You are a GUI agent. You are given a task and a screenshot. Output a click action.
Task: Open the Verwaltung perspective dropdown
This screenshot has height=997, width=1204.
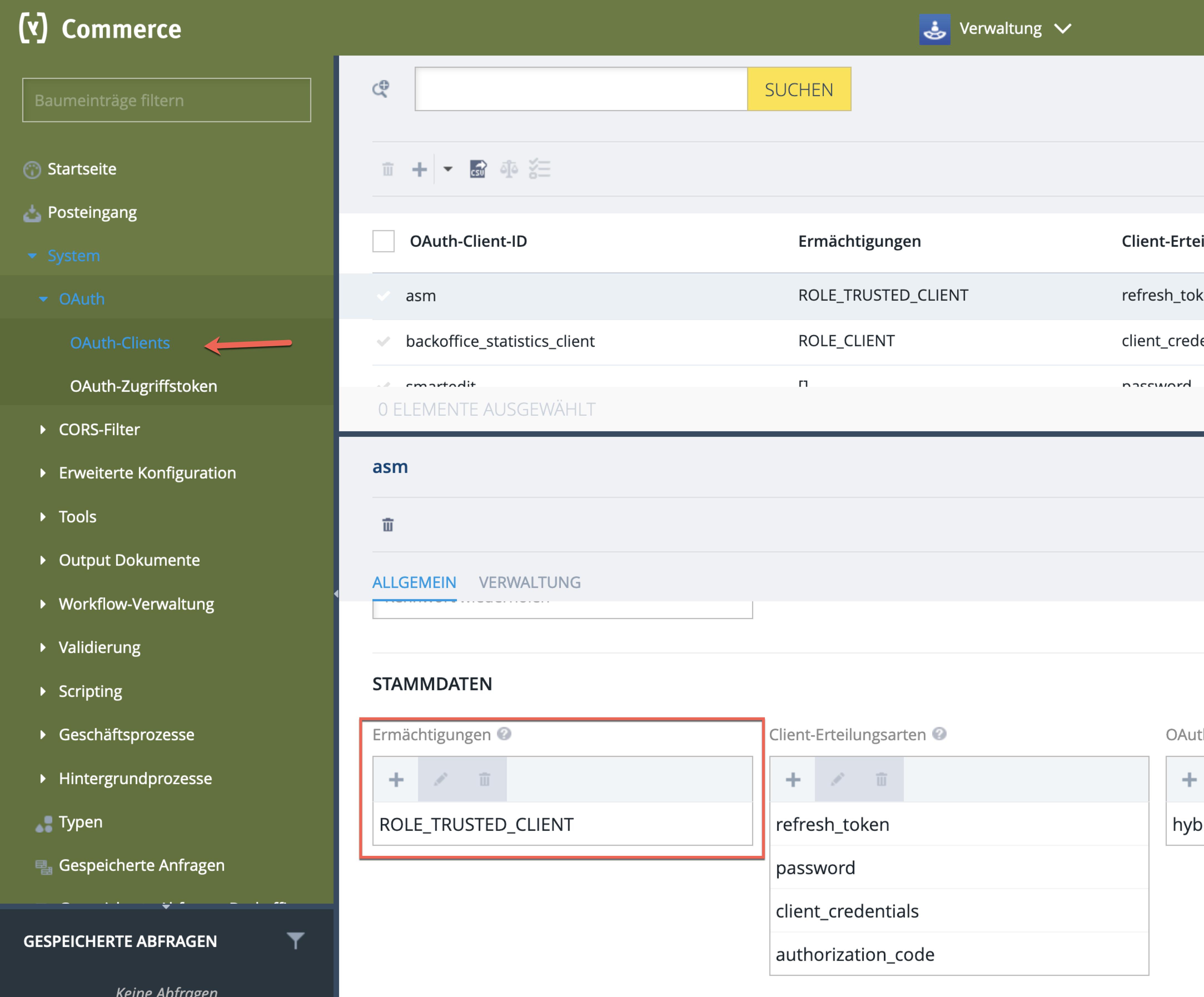(x=1062, y=29)
